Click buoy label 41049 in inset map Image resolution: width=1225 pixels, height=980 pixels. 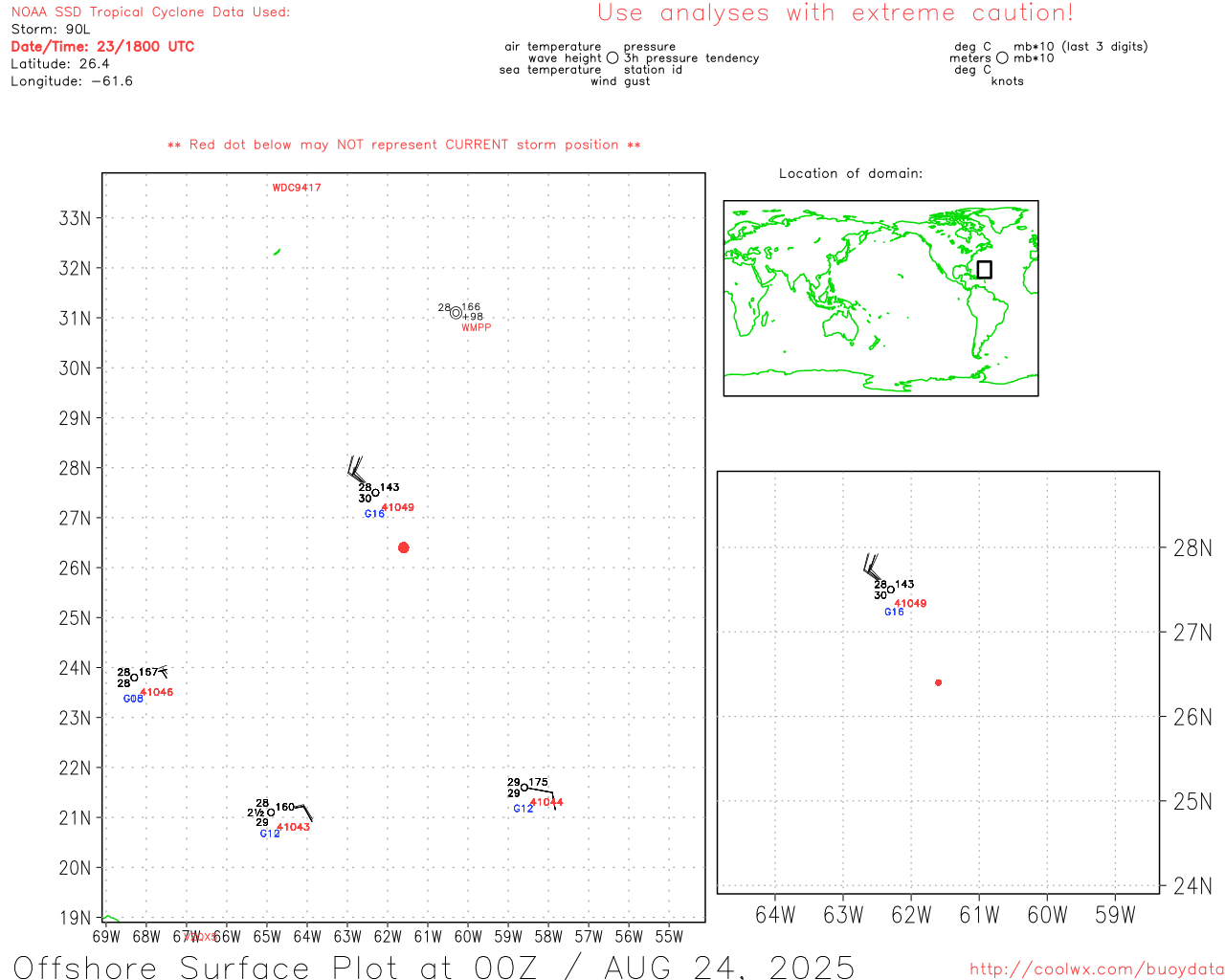click(x=910, y=603)
